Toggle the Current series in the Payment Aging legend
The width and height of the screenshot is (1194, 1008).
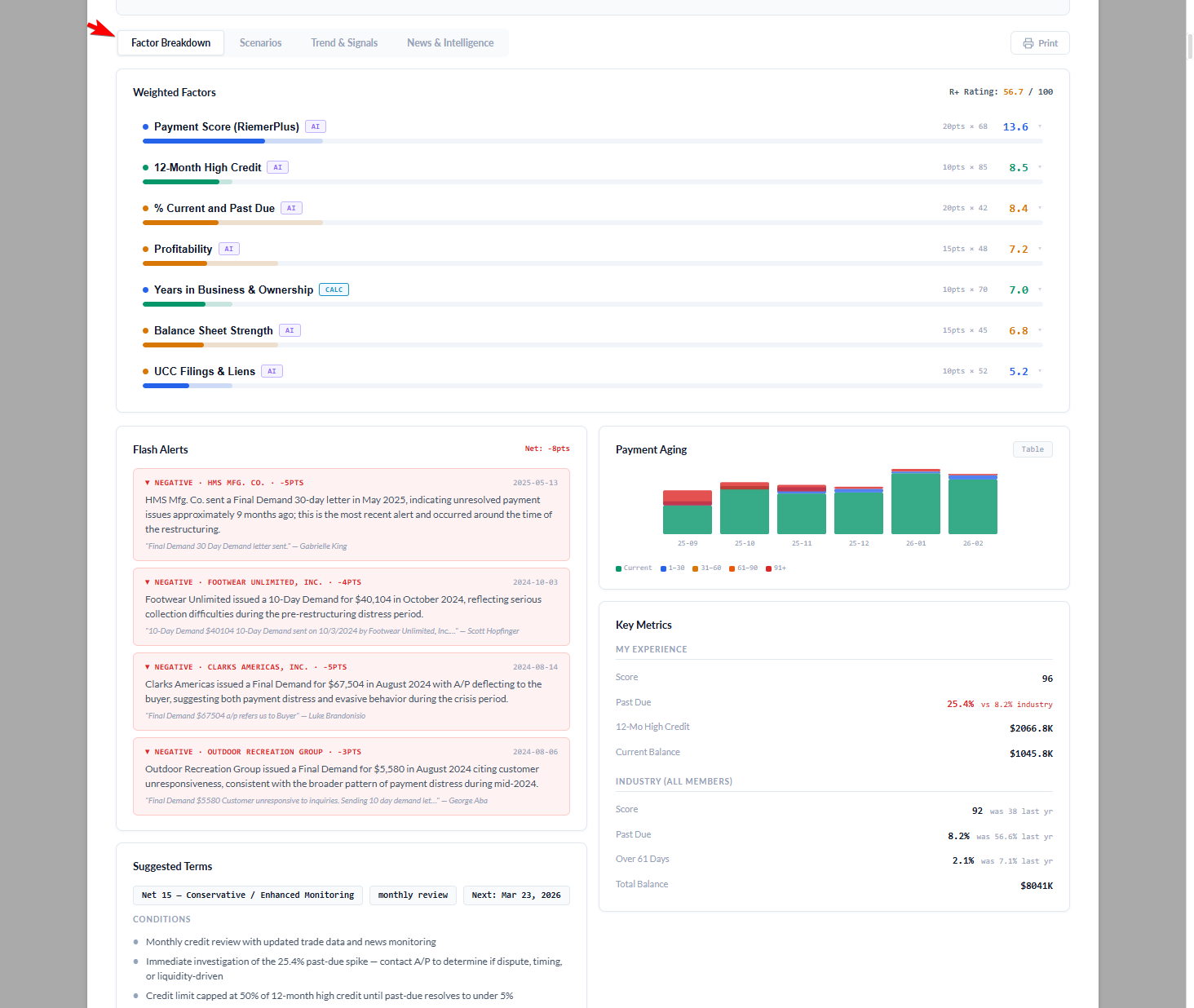(634, 568)
